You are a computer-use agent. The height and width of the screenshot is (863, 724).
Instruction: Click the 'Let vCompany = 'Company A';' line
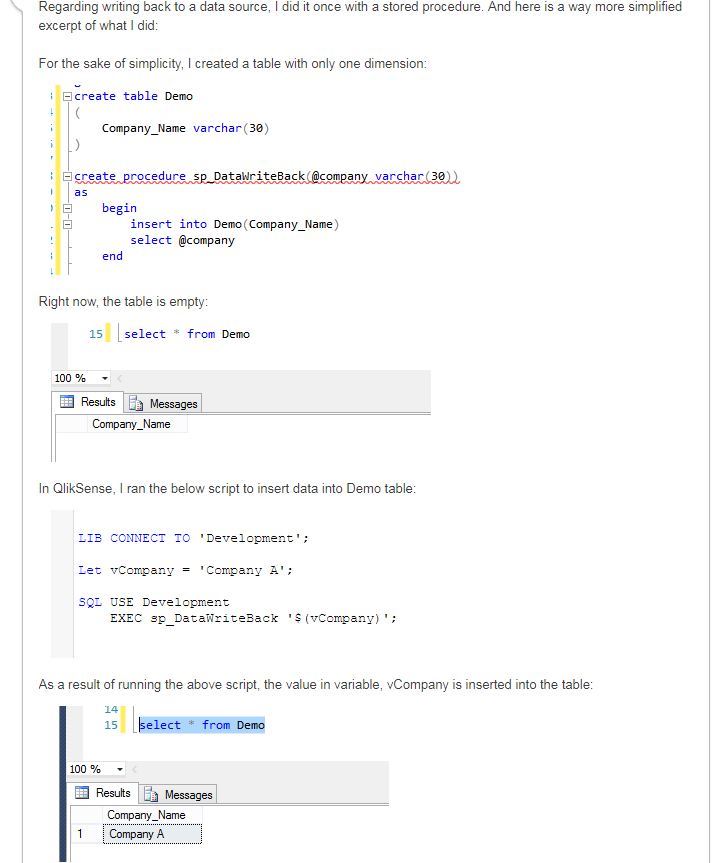[x=186, y=570]
